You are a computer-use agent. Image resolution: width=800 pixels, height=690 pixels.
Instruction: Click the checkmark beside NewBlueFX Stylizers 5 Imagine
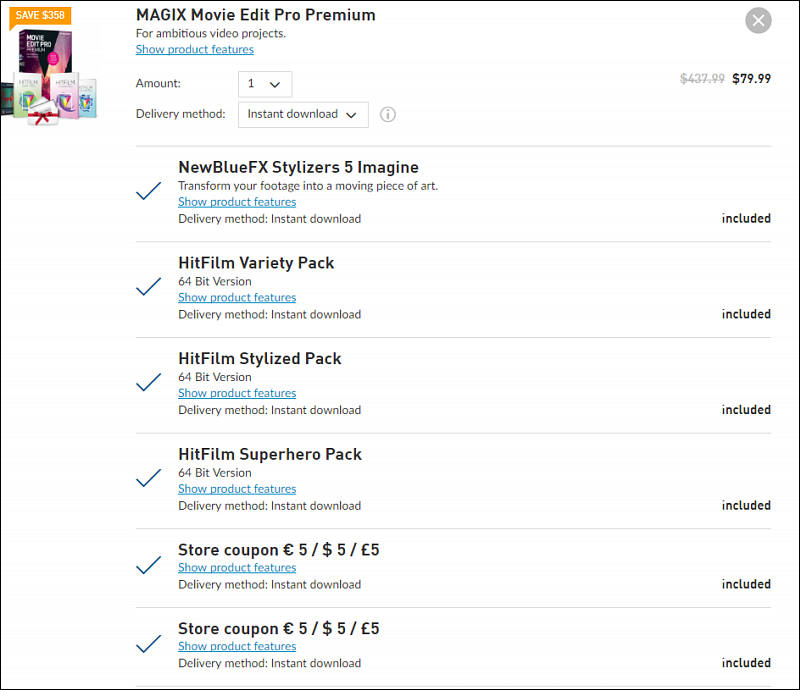[x=148, y=191]
